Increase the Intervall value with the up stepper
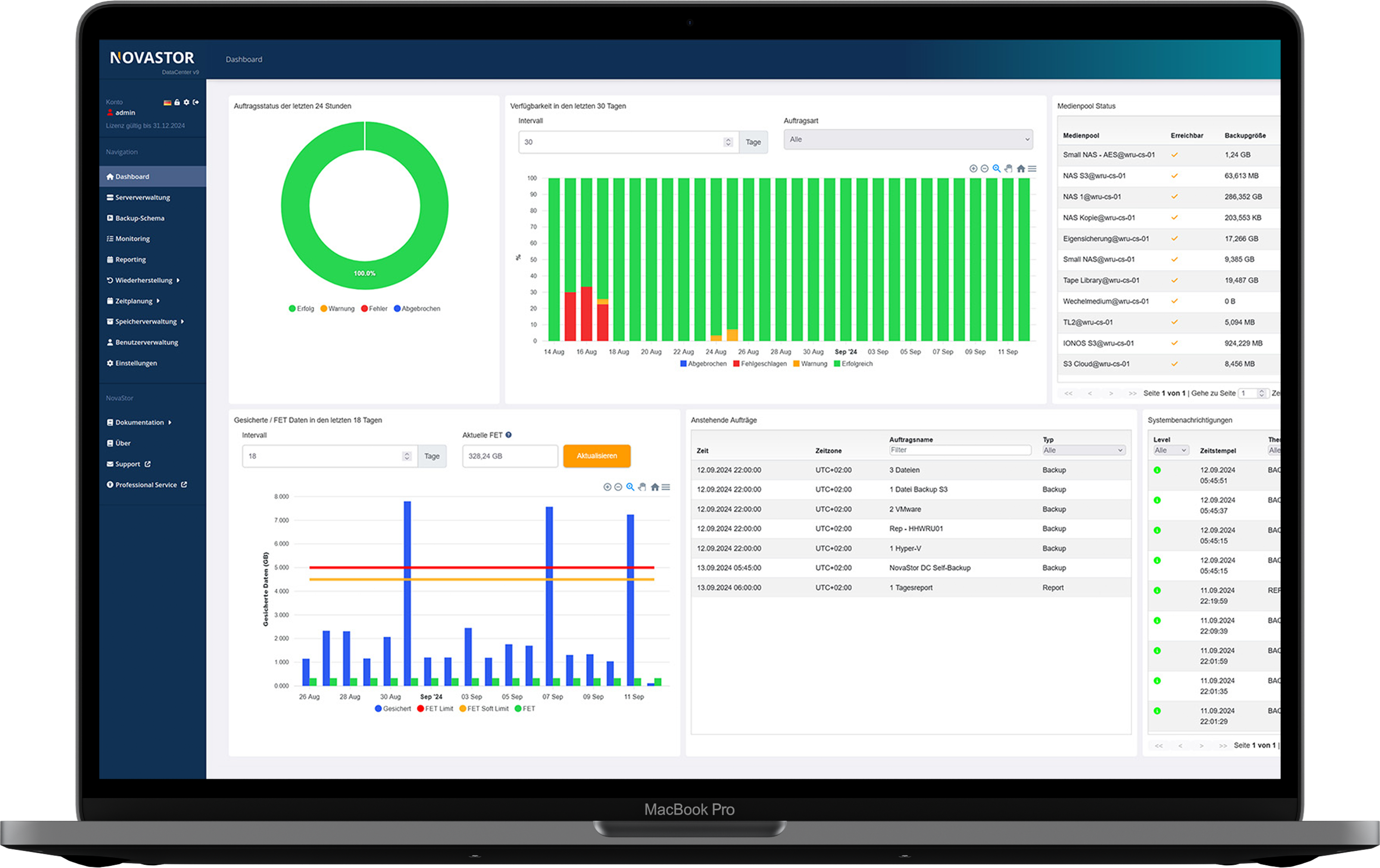Viewport: 1380px width, 868px height. [x=728, y=139]
